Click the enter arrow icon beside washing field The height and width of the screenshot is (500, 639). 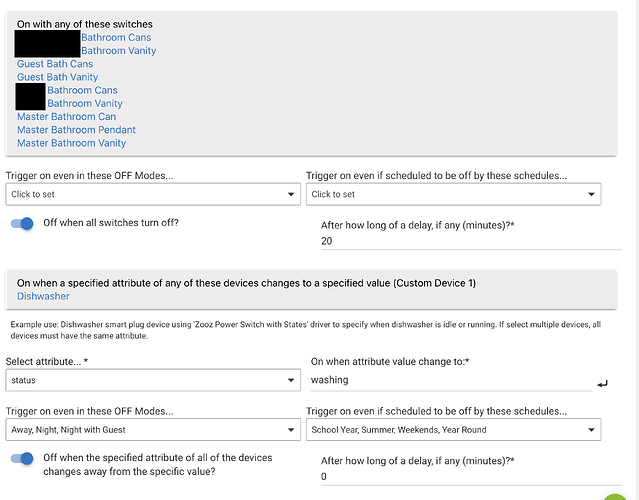pyautogui.click(x=601, y=383)
